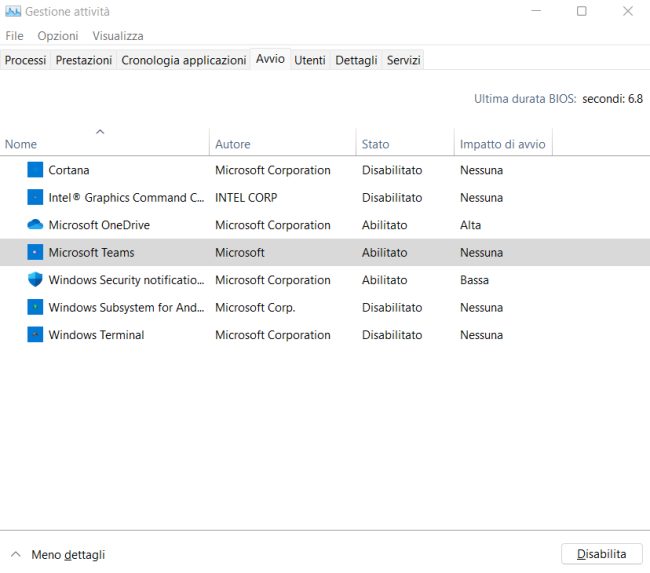Open the Cronologia applicazioni tab
Viewport: 650px width, 573px height.
click(184, 61)
